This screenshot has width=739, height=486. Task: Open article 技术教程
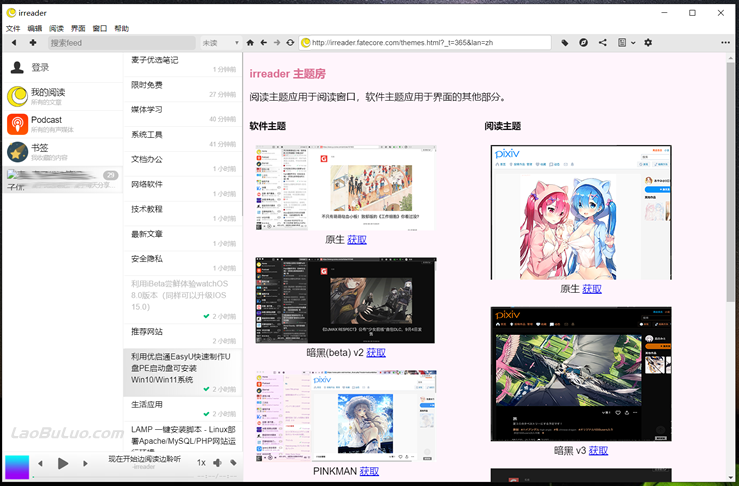[x=183, y=214]
